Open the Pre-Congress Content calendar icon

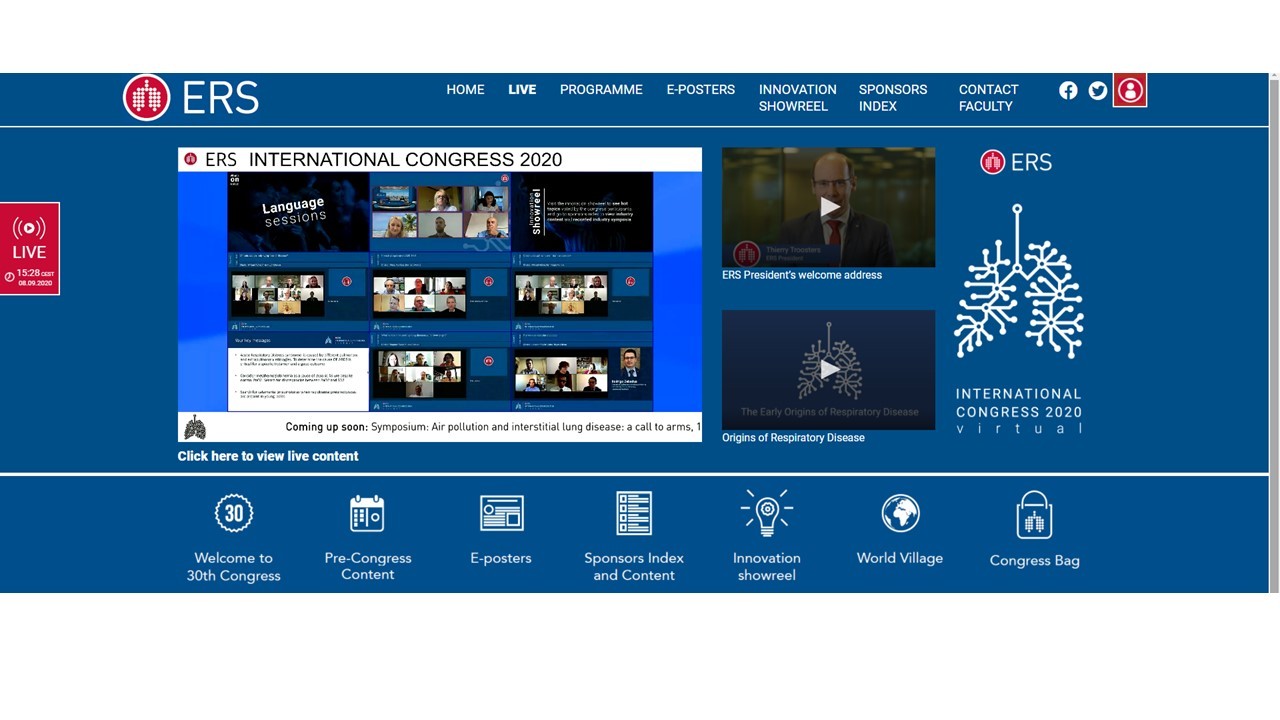(x=367, y=513)
